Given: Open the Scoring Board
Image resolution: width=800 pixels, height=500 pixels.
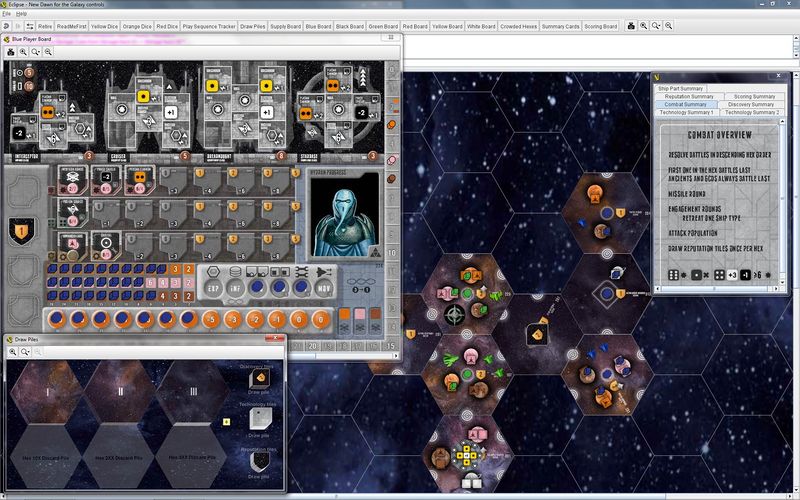Looking at the screenshot, I should 601,27.
